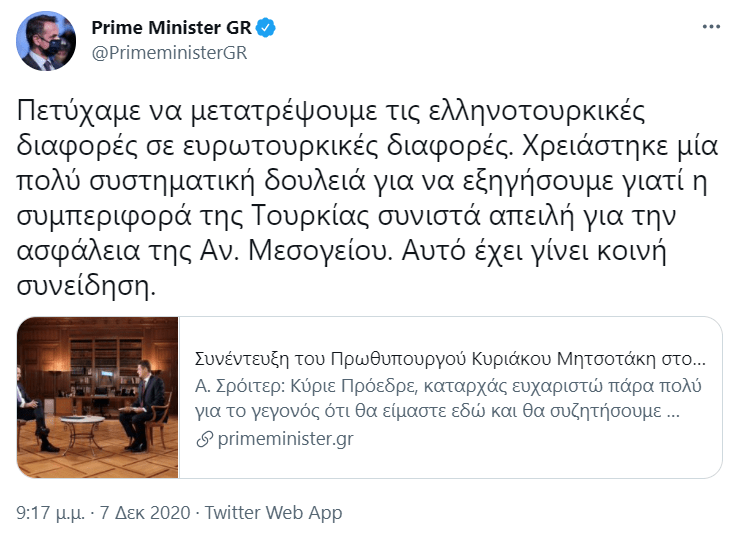Click the ellipsis ending the card title

point(699,357)
